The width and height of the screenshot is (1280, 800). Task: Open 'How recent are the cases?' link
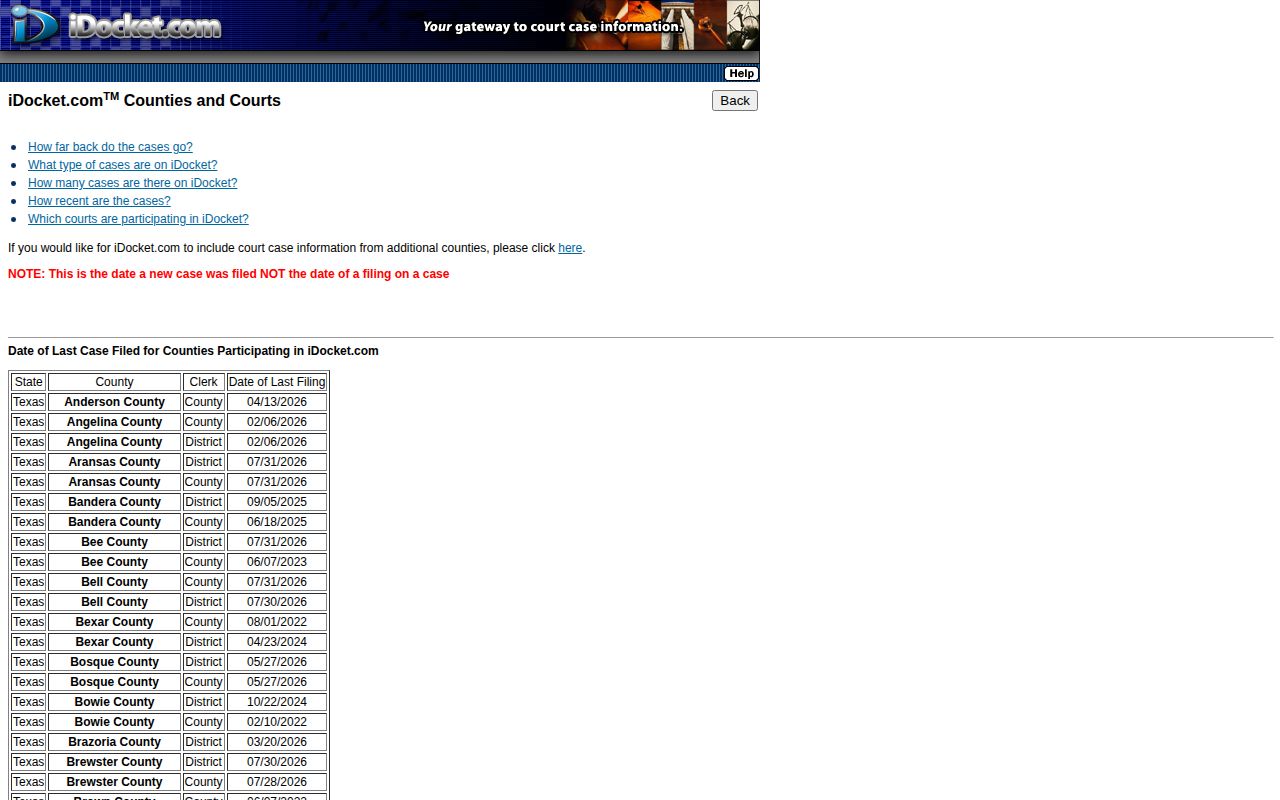click(99, 201)
